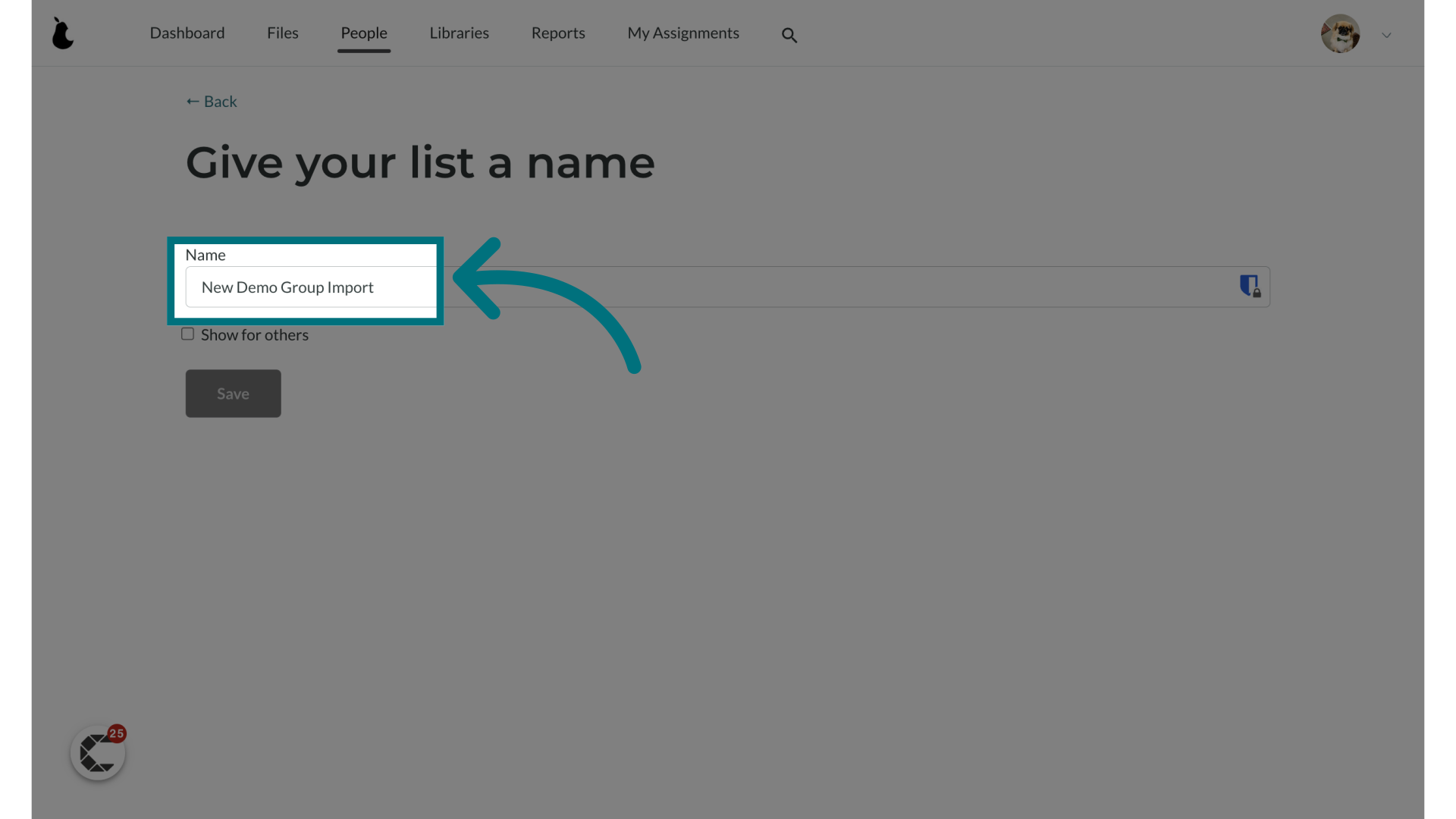Select the Files navigation tab
The image size is (1456, 819).
[283, 32]
